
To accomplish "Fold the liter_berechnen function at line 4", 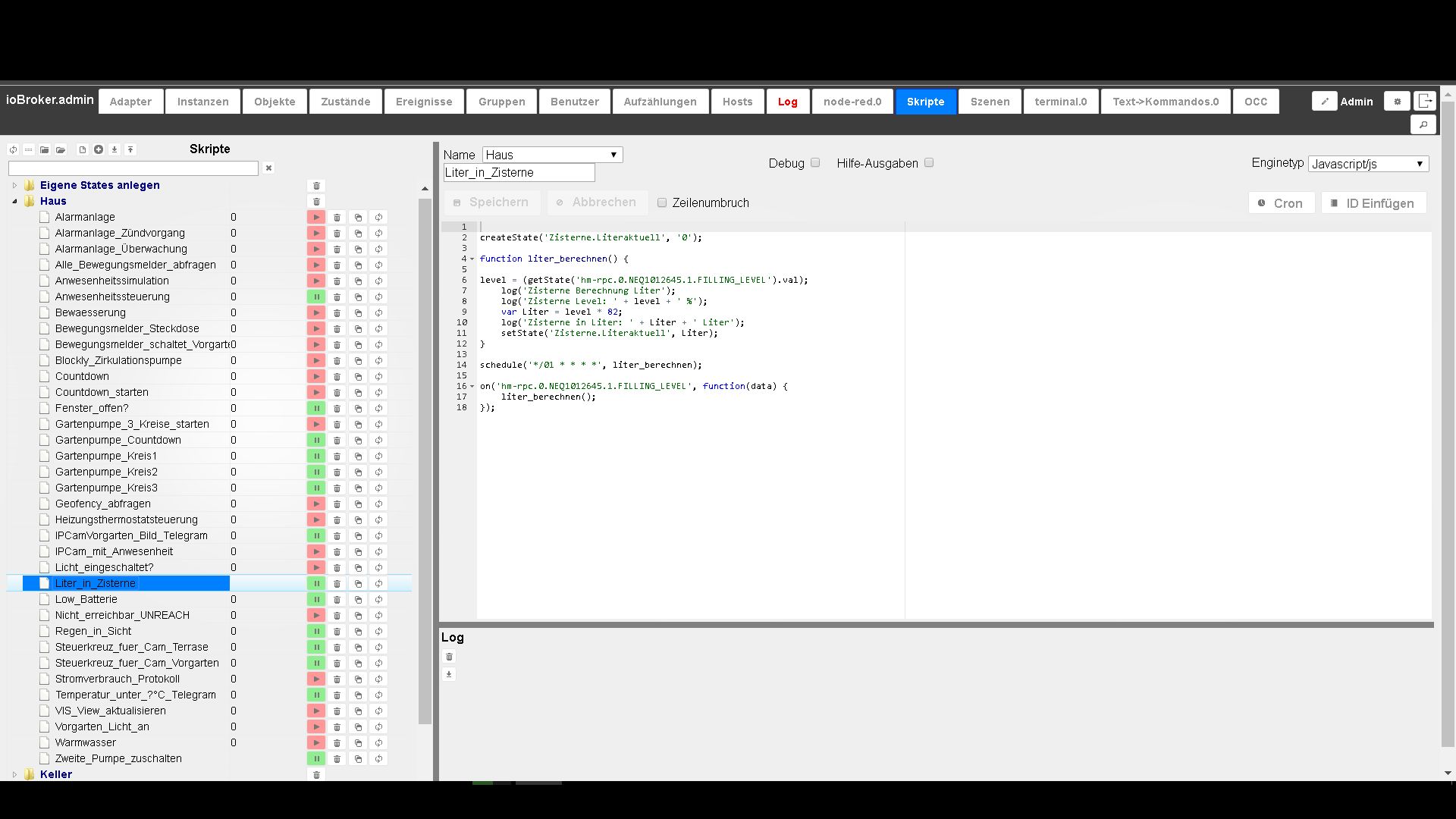I will 472,259.
